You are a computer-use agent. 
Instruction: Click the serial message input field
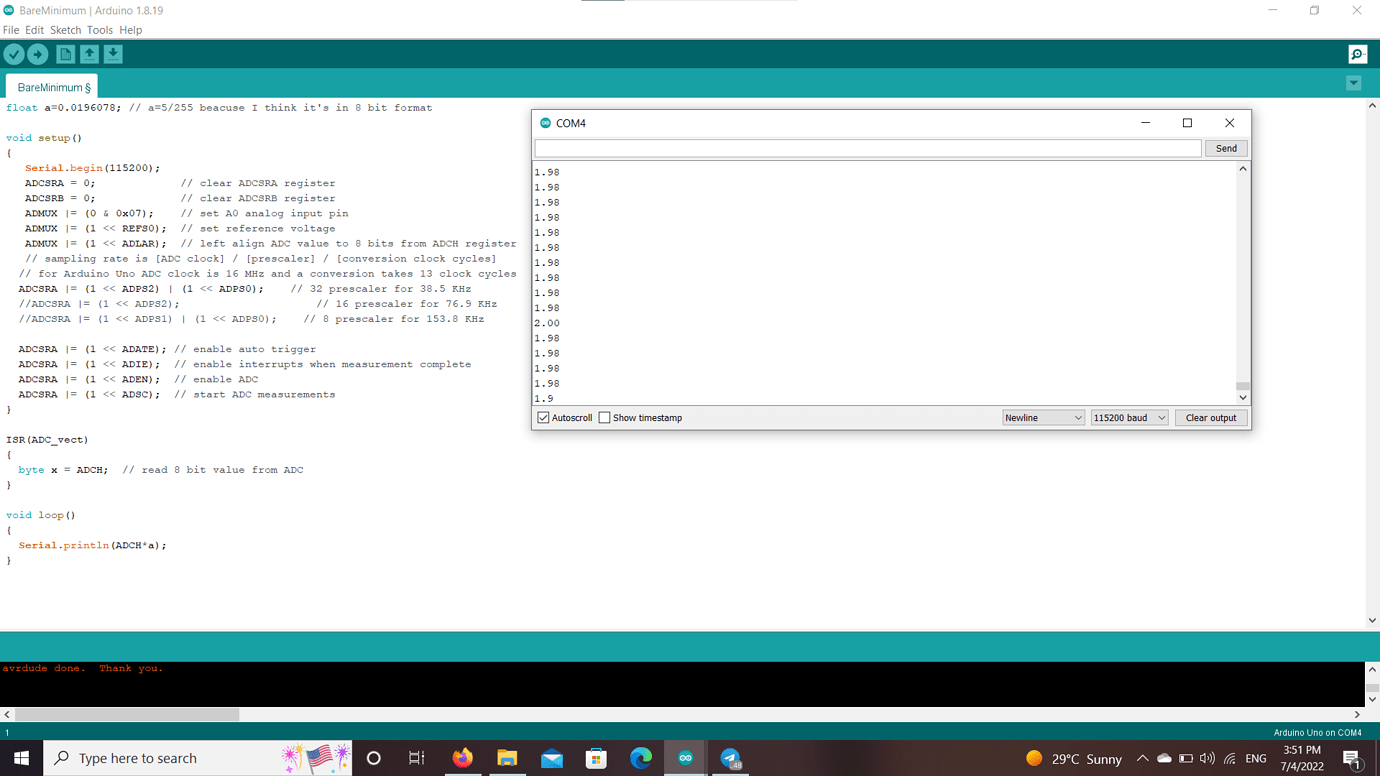click(866, 147)
